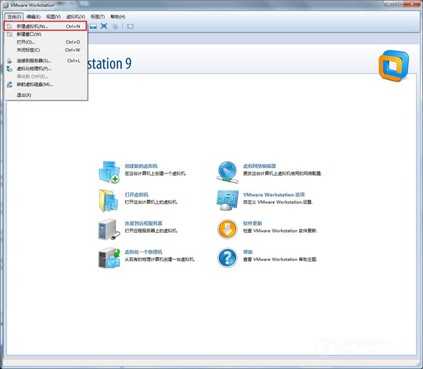Click the VMware Workstation title bar text

click(32, 5)
